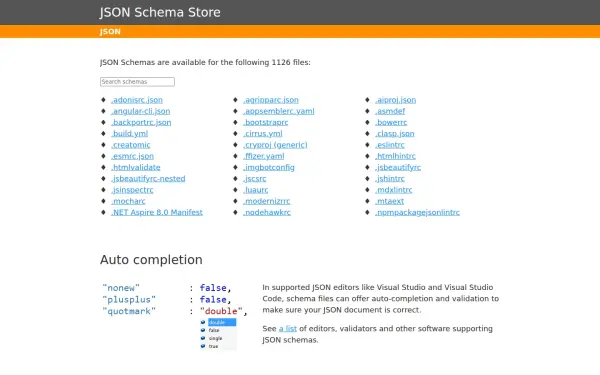The width and height of the screenshot is (600, 375).
Task: Open the .mtaext schema link
Action: [x=389, y=201]
